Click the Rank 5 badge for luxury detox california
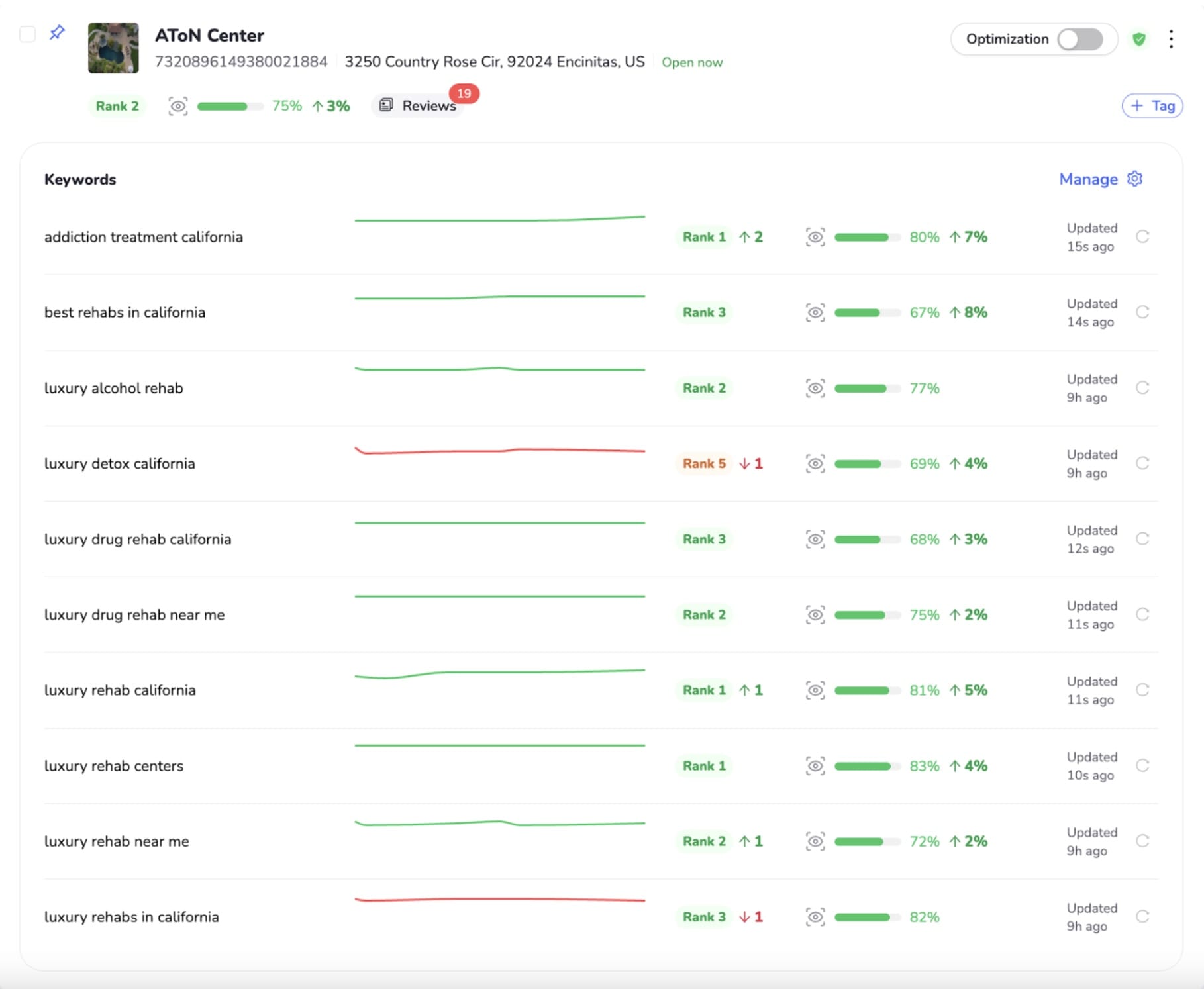This screenshot has width=1204, height=989. [704, 463]
